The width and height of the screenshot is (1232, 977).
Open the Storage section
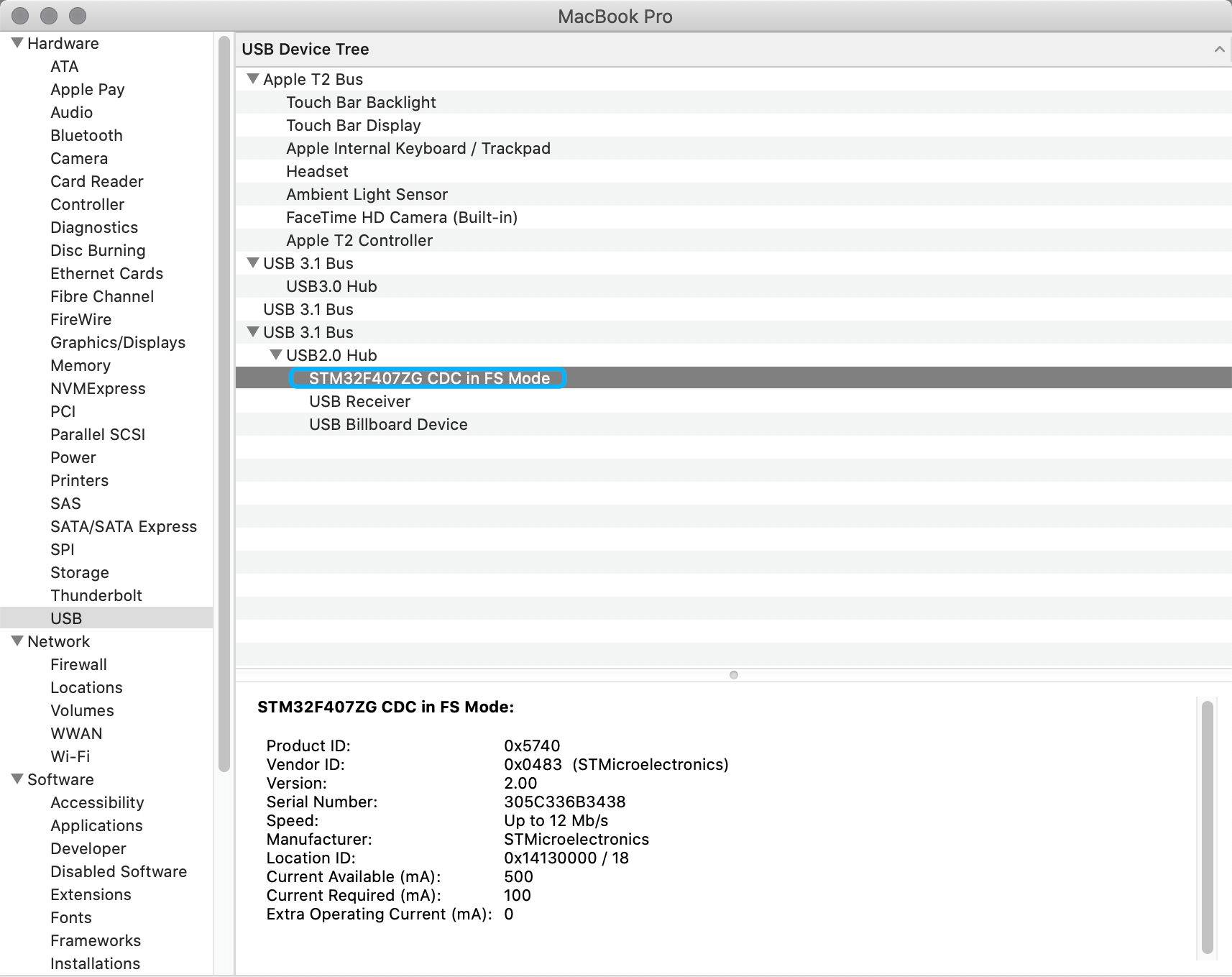tap(80, 572)
